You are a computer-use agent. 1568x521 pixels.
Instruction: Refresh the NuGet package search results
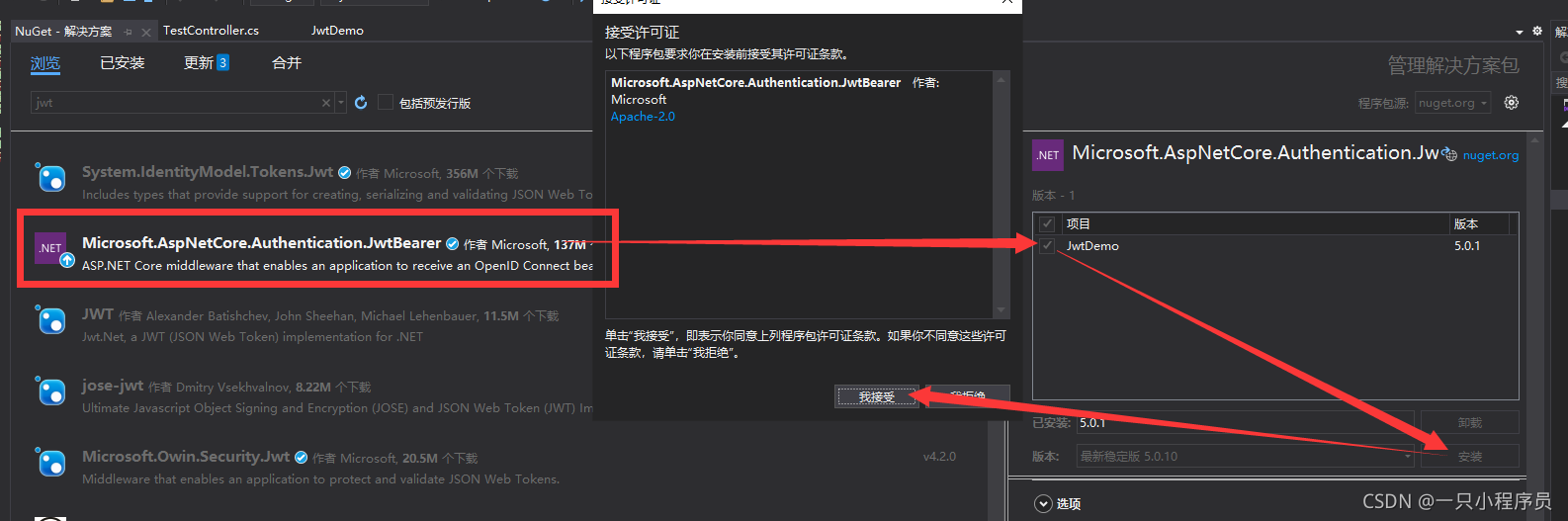tap(361, 103)
